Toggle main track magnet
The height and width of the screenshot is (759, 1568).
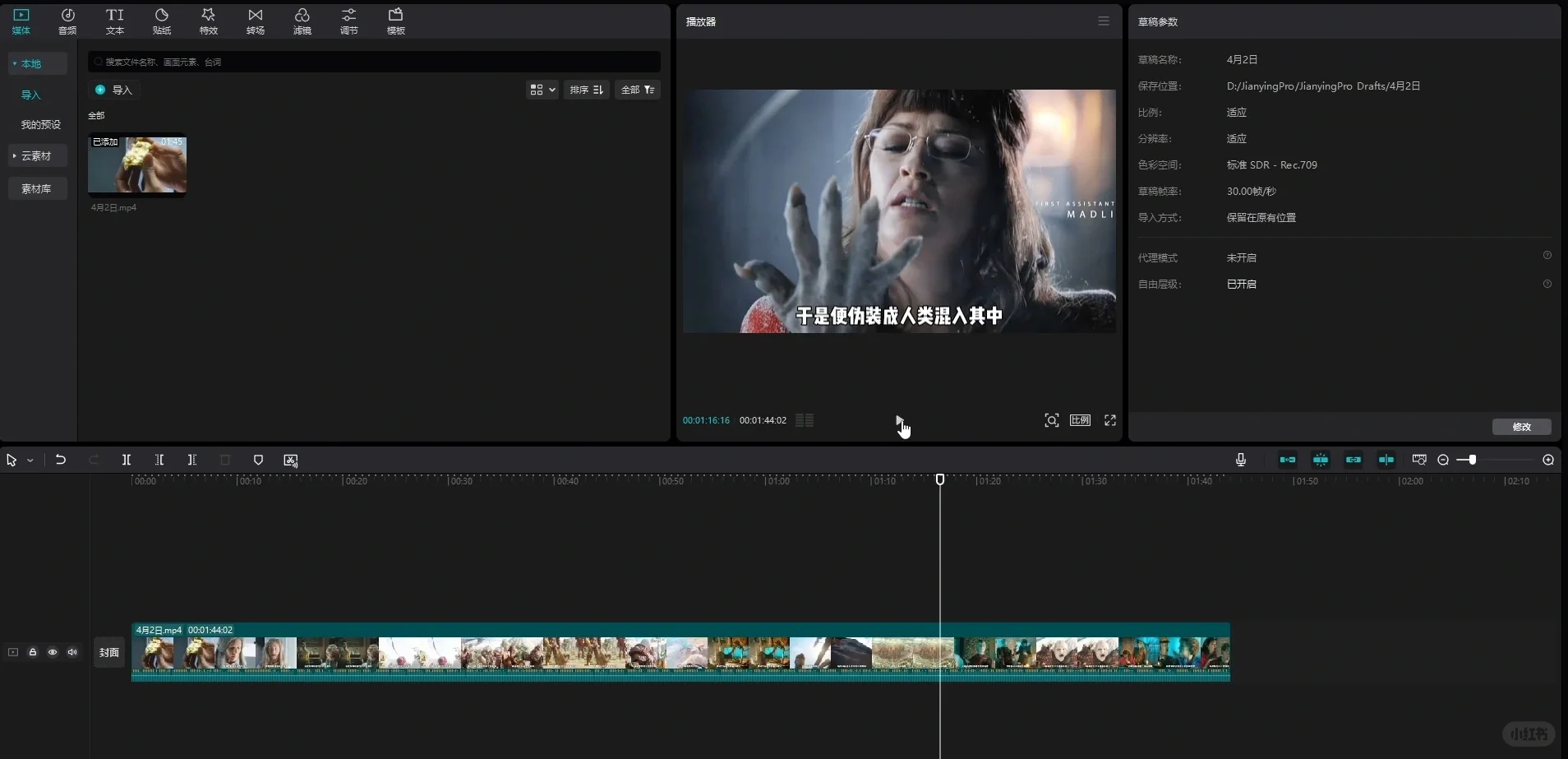click(x=1288, y=460)
